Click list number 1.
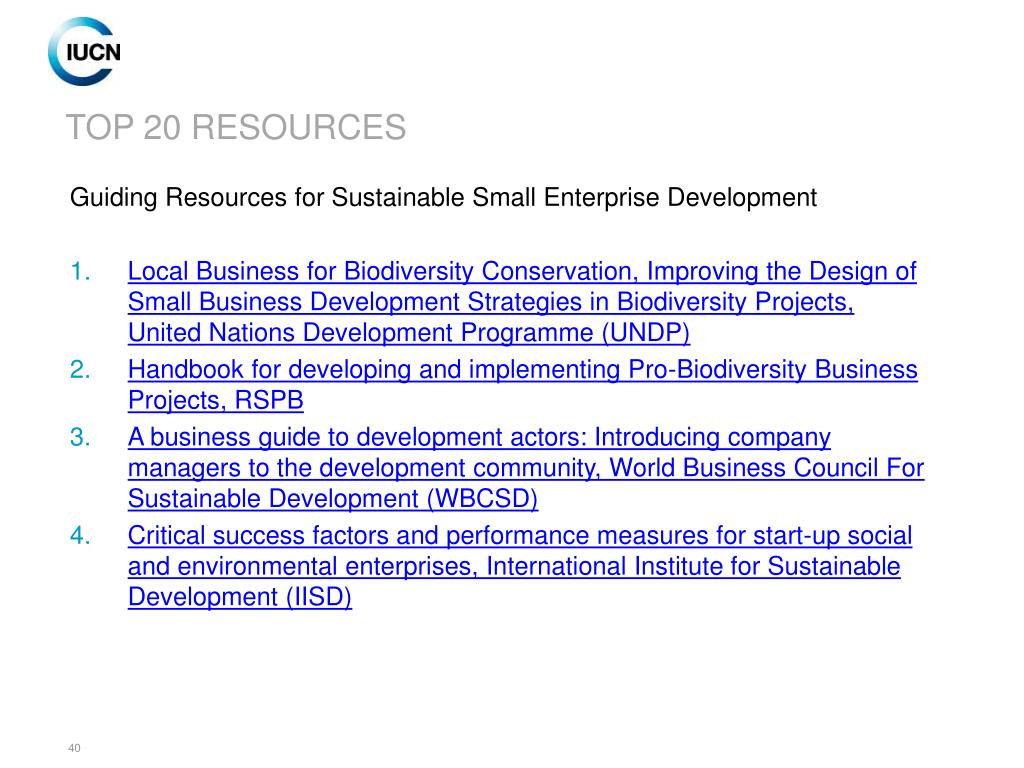Viewport: 1024px width, 768px height. pos(80,272)
